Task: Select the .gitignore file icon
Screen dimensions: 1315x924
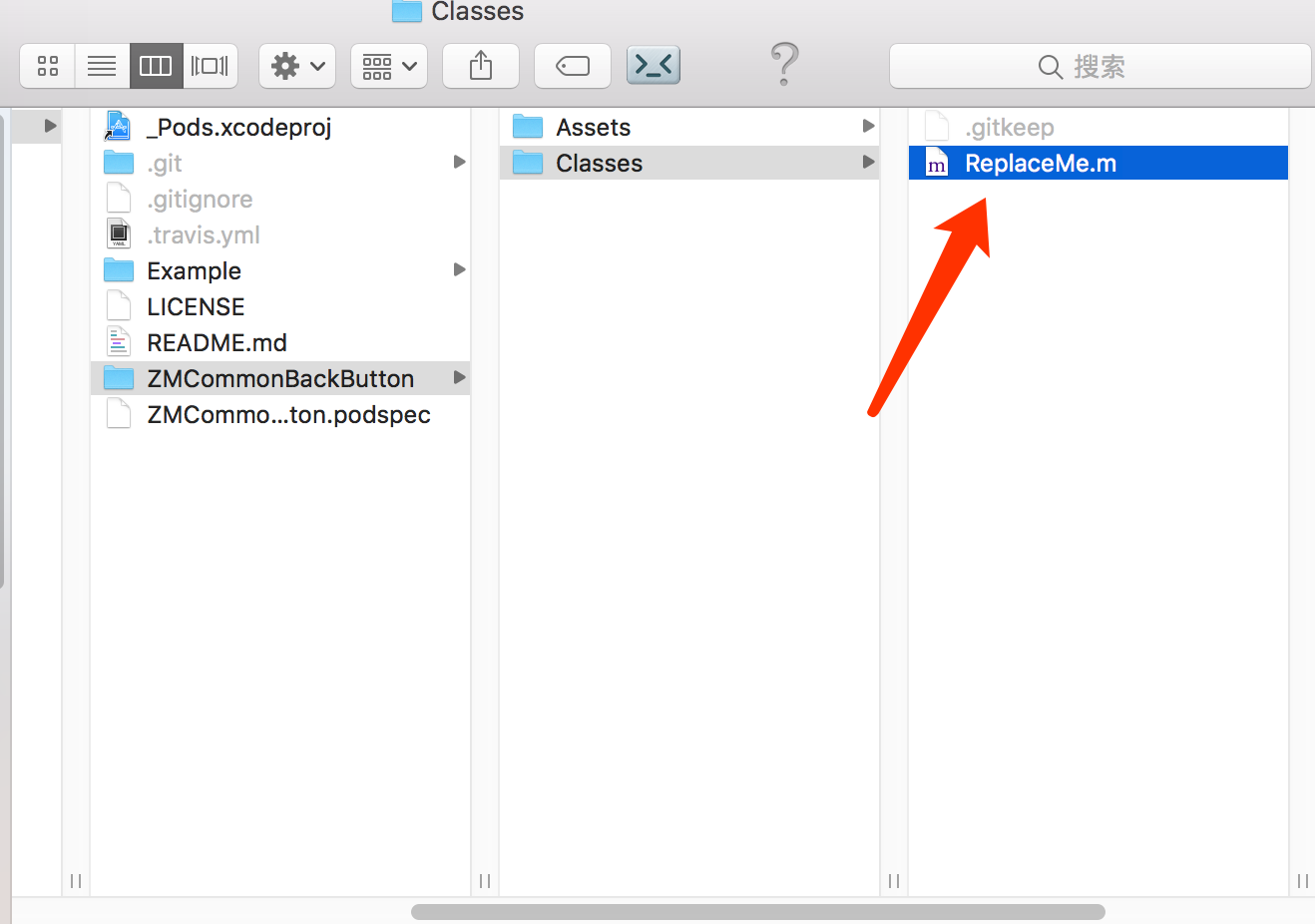Action: coord(119,198)
